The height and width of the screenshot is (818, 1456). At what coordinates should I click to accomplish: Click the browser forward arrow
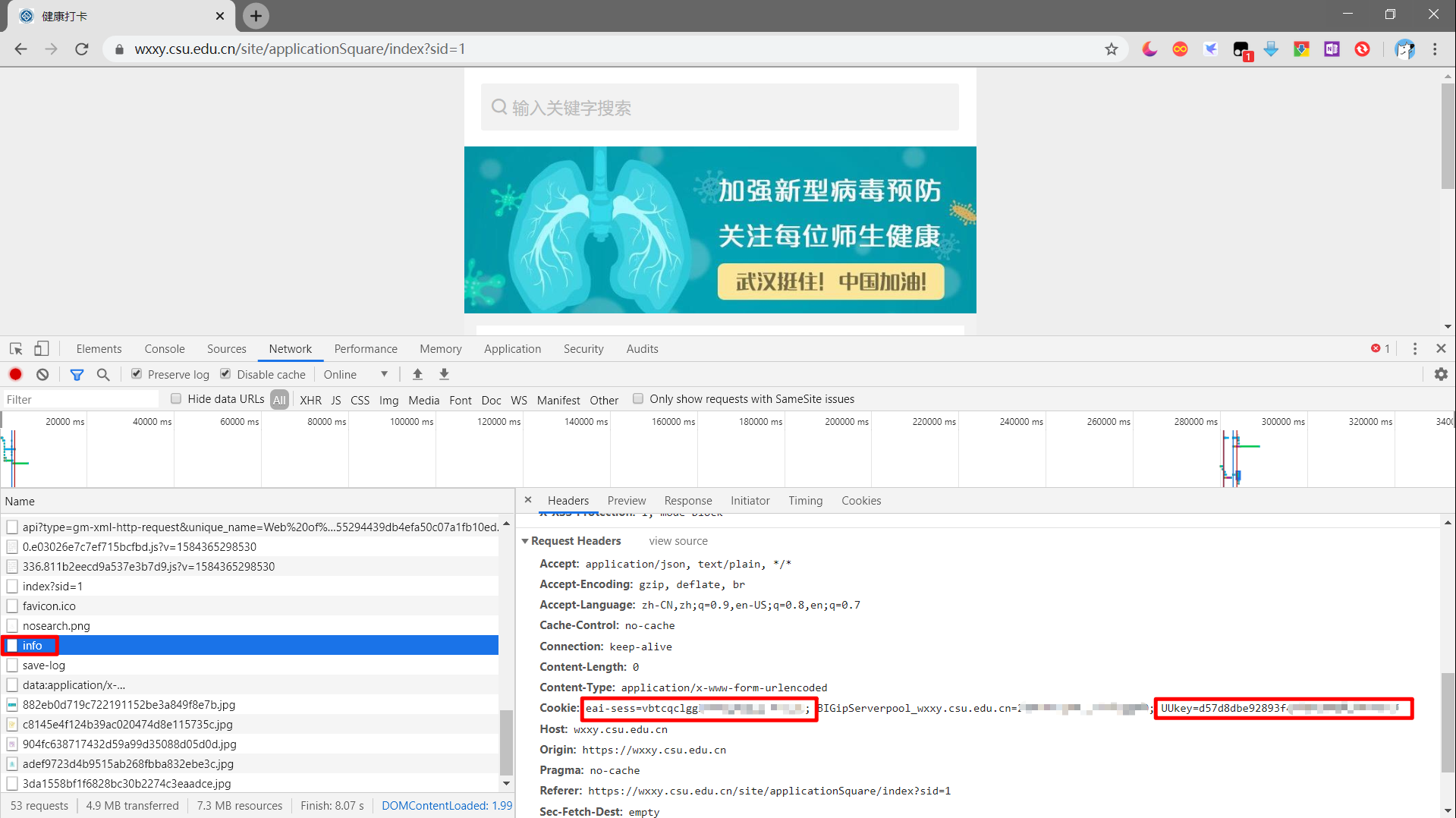(51, 49)
